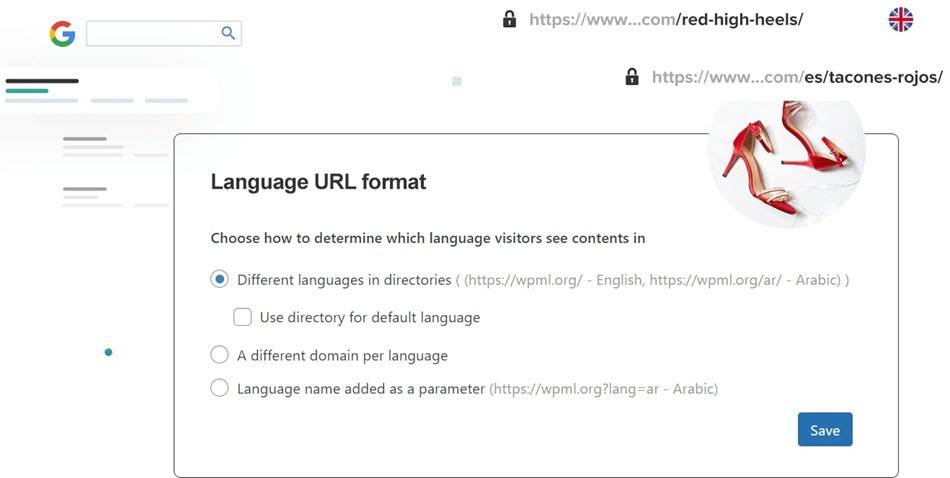
Task: Click the 'Language URL format' heading
Action: click(319, 182)
